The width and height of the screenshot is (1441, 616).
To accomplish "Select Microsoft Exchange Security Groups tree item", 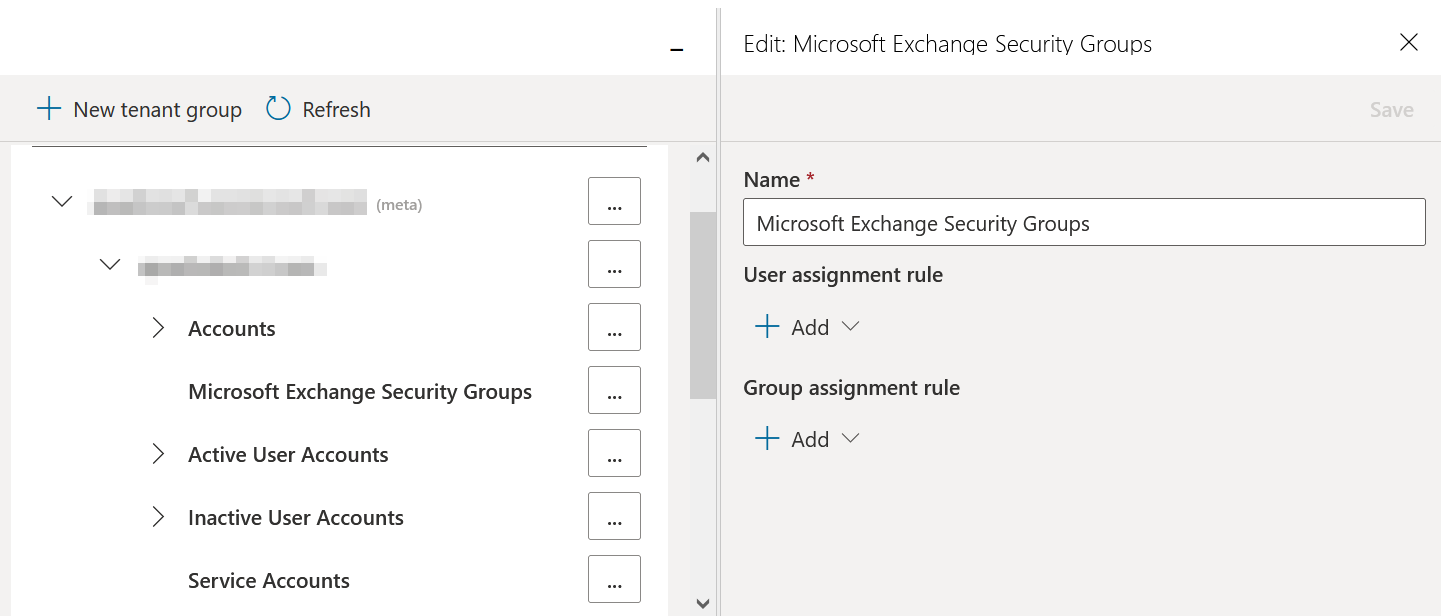I will [x=360, y=392].
